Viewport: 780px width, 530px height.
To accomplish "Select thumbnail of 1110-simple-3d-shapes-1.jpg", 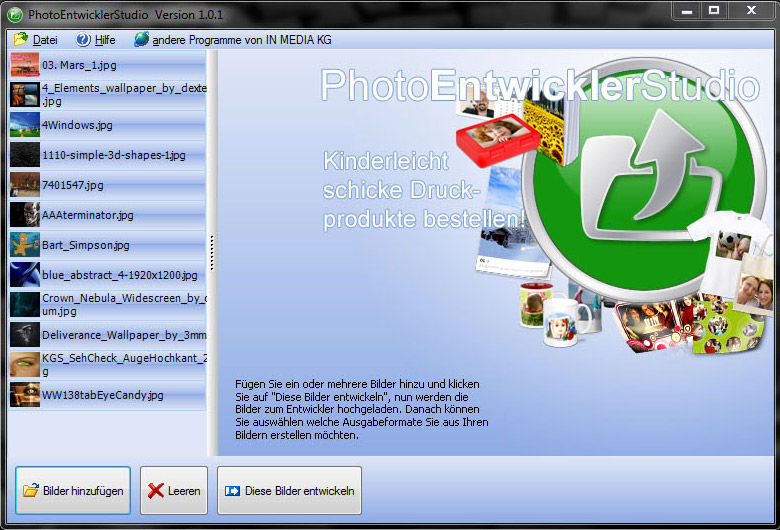I will point(24,155).
